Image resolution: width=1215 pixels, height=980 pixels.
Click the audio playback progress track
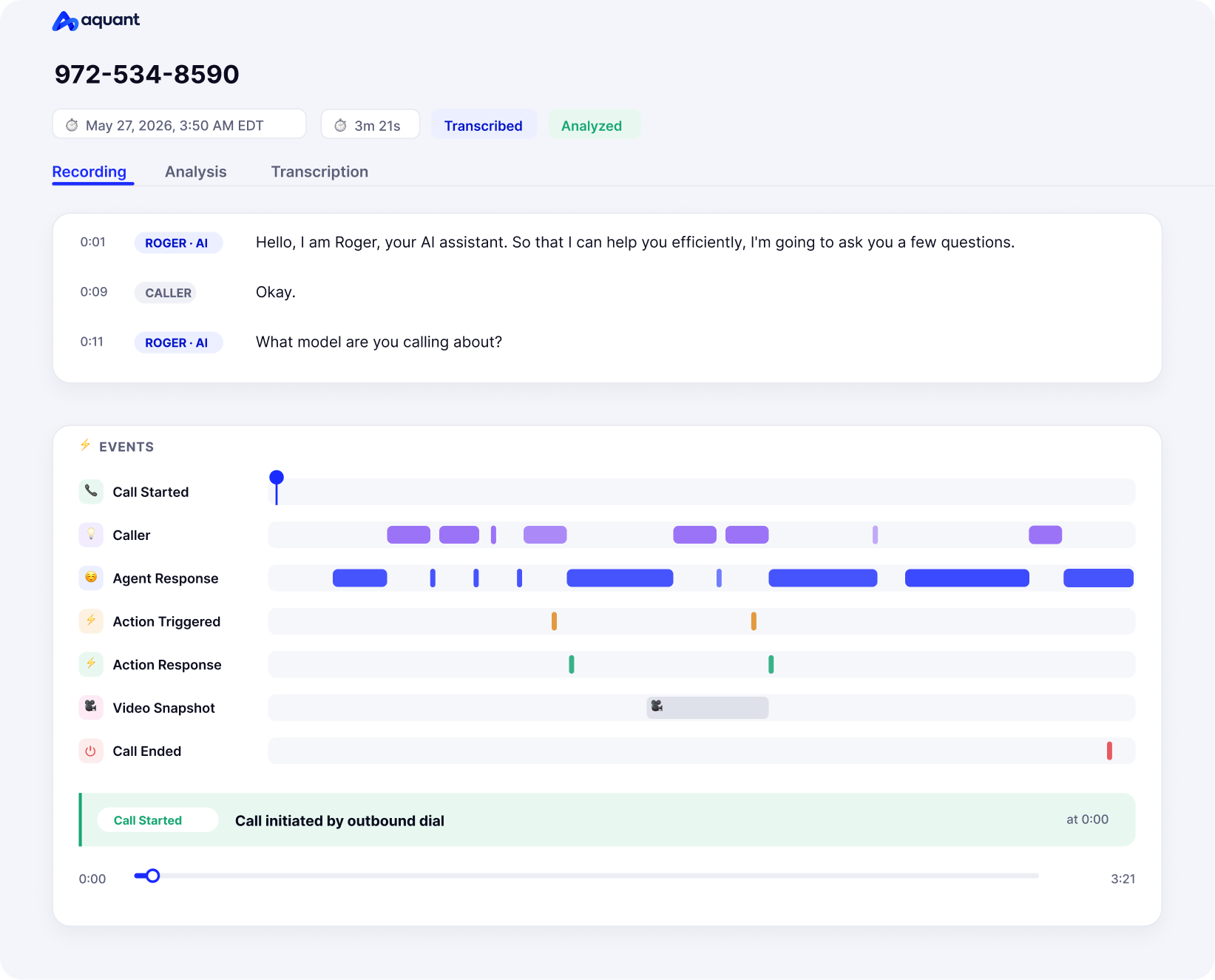[x=586, y=876]
